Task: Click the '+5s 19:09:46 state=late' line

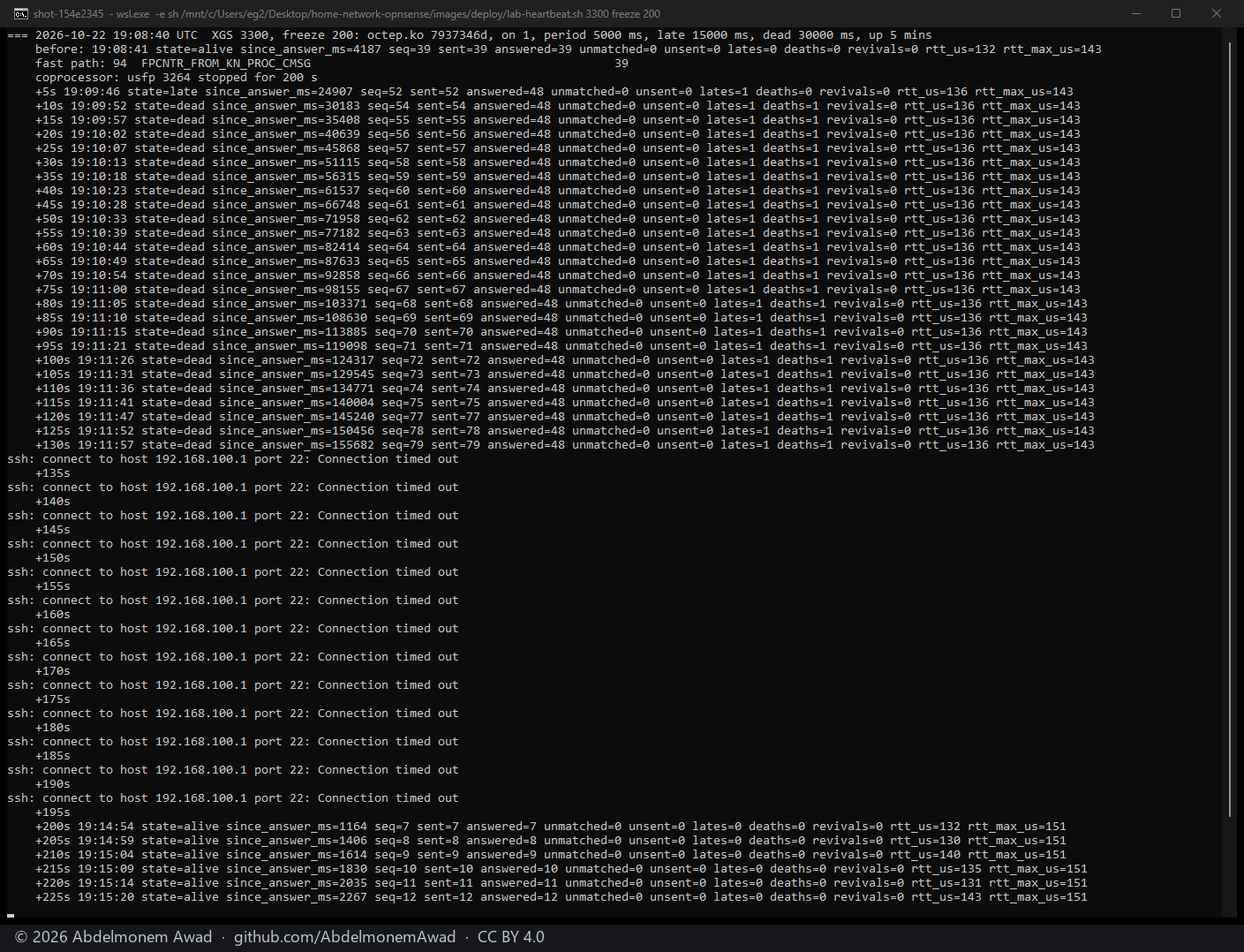Action: (x=554, y=92)
